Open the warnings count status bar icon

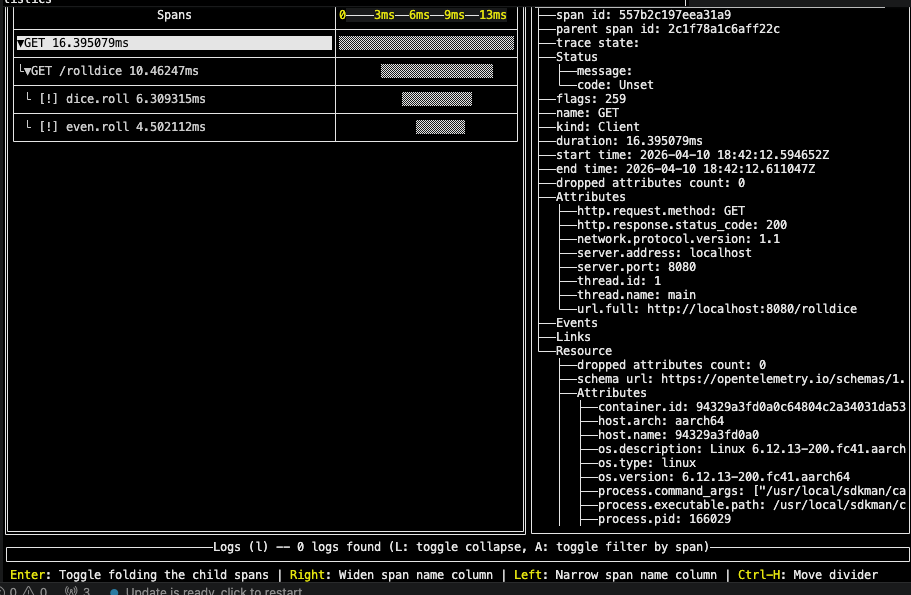[x=36, y=591]
